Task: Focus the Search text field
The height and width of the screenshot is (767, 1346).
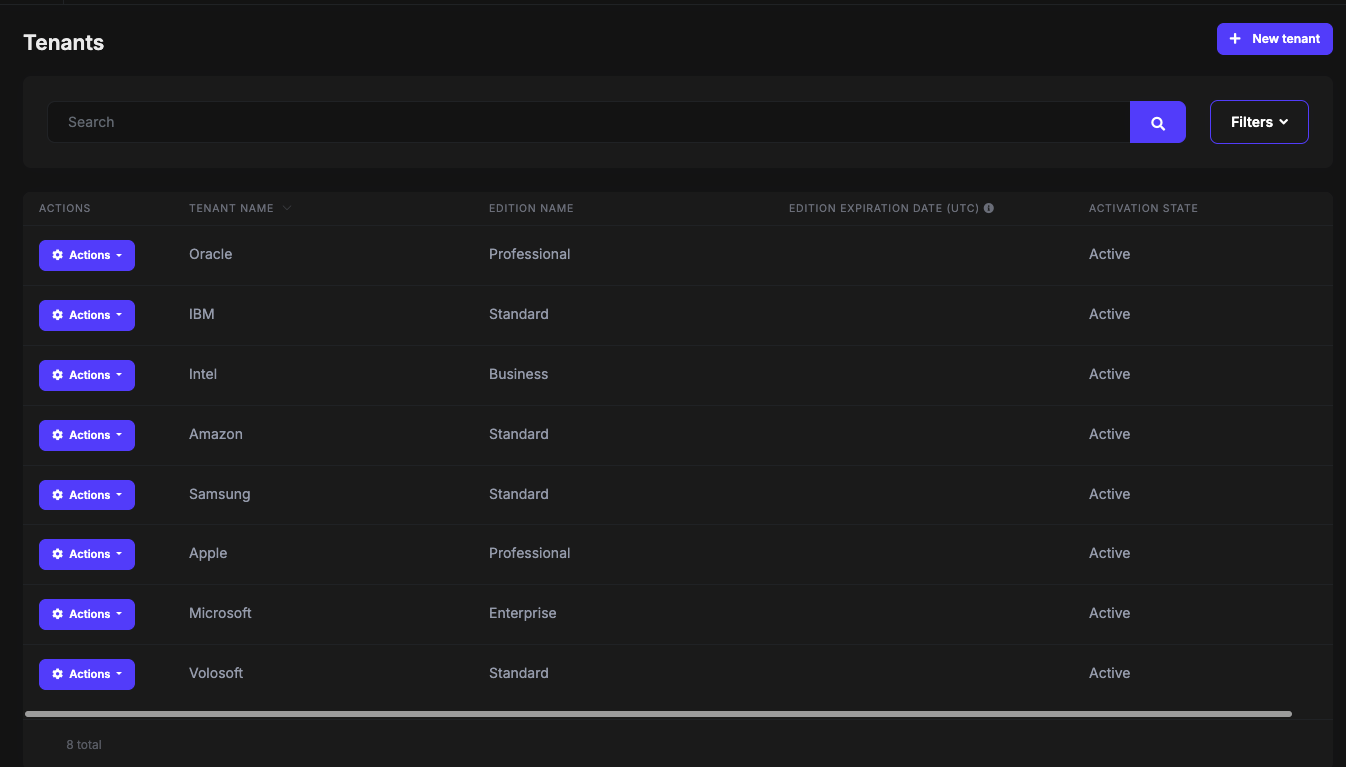Action: (588, 122)
